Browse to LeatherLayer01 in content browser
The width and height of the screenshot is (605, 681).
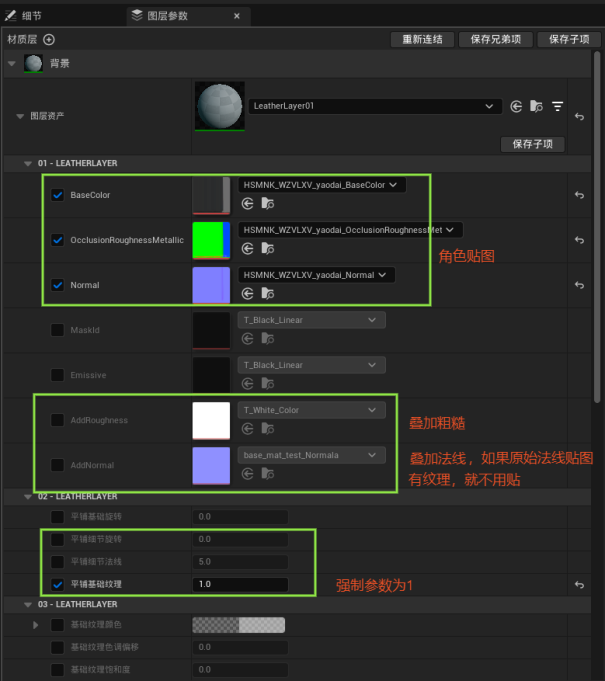(537, 106)
